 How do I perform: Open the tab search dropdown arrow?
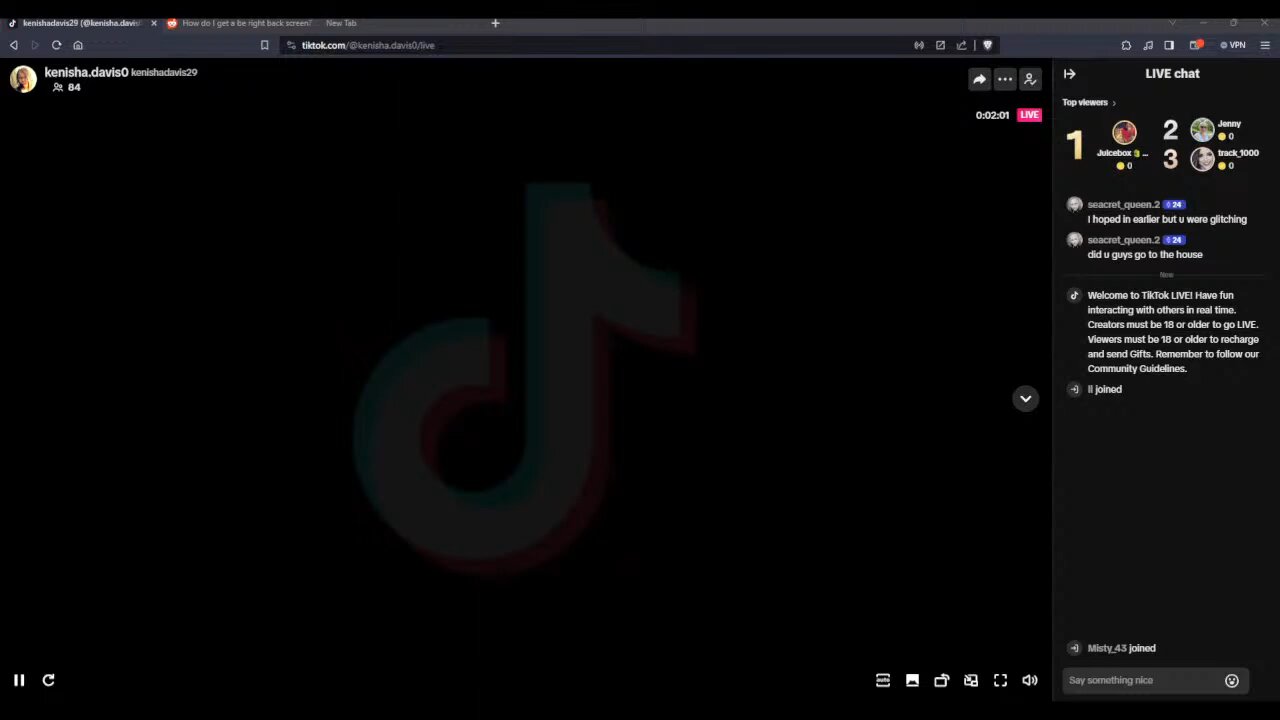[x=1173, y=23]
